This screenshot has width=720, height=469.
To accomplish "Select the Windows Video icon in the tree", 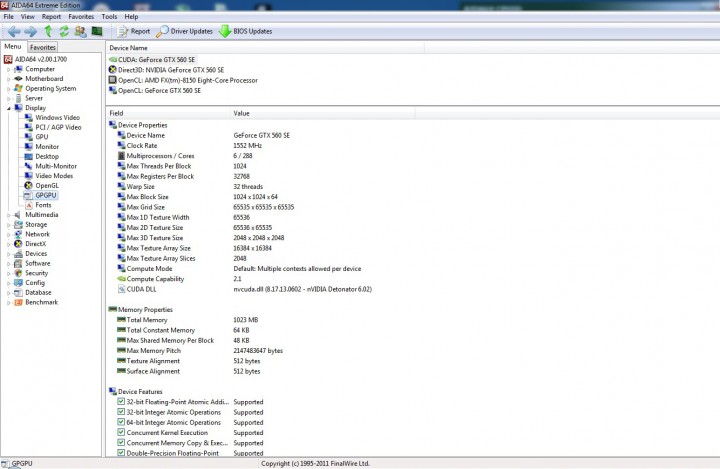I will coord(28,118).
